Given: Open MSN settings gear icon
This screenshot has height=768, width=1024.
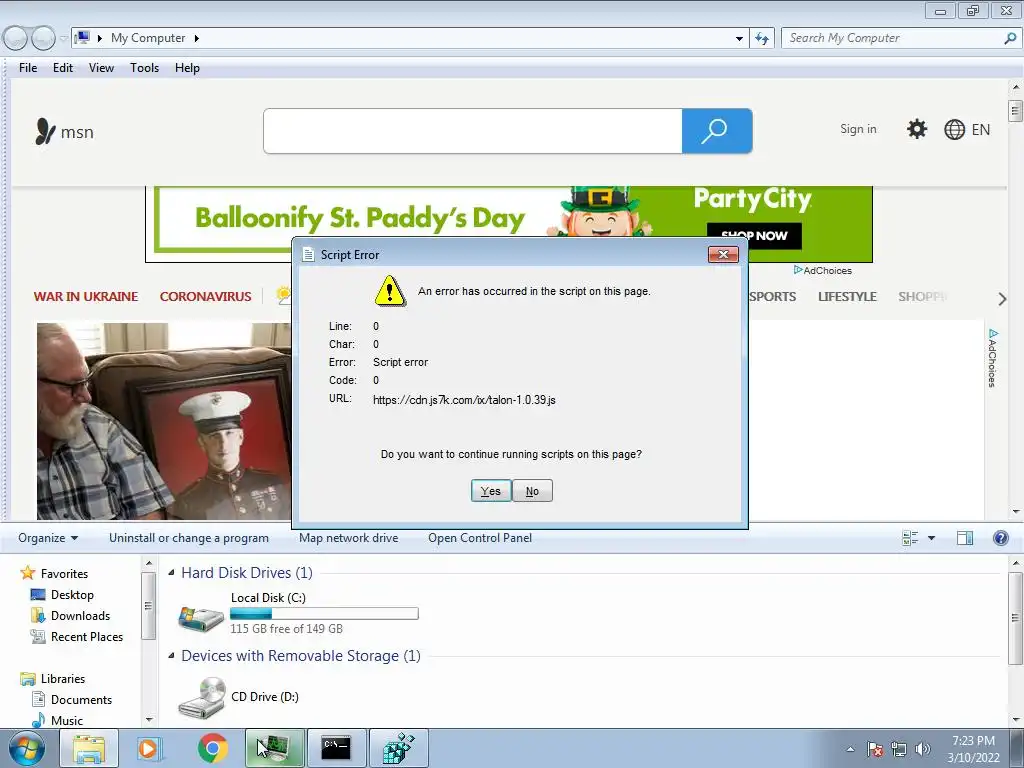Looking at the screenshot, I should 916,129.
